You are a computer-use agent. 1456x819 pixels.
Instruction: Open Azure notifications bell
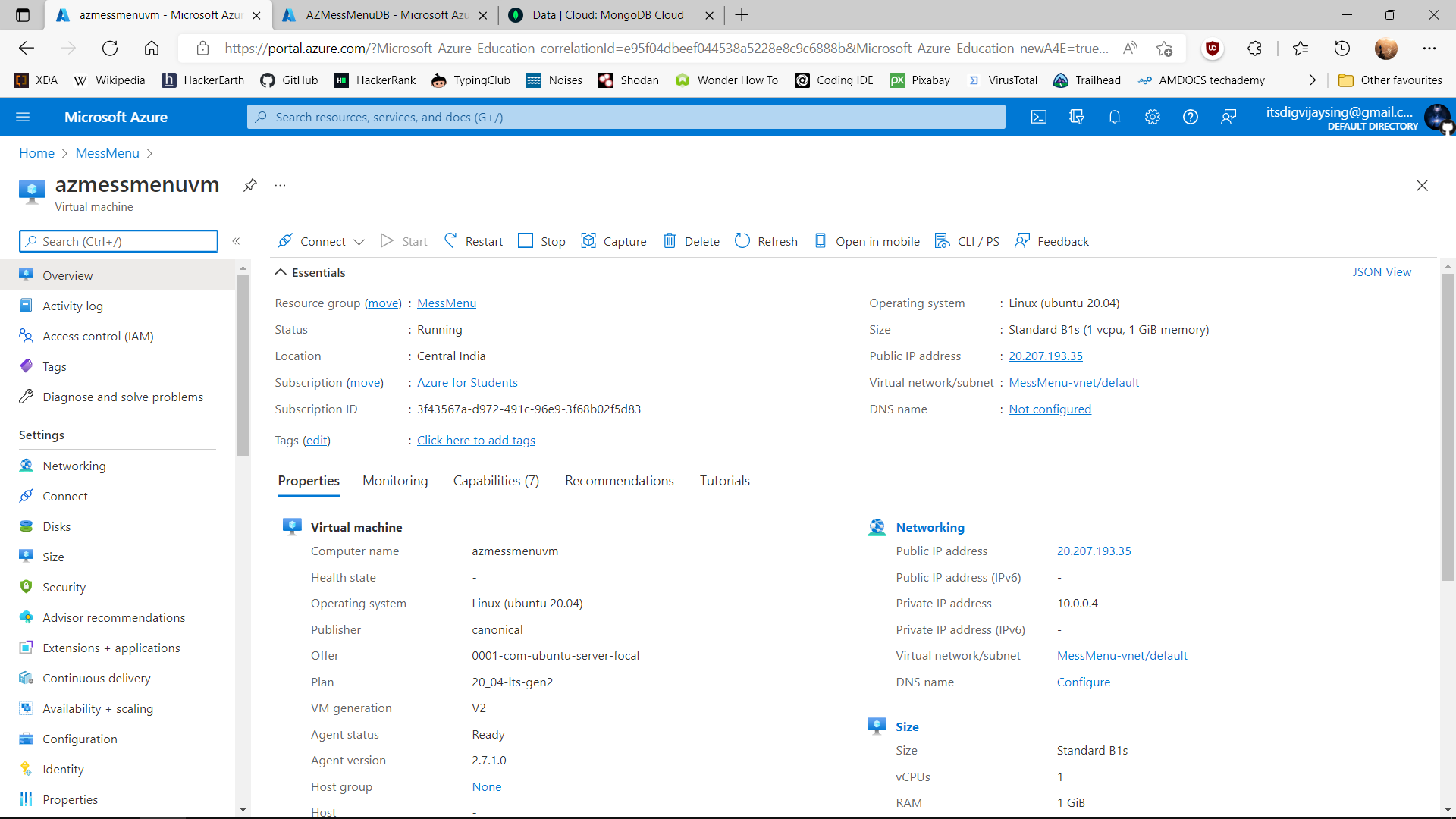coord(1114,117)
